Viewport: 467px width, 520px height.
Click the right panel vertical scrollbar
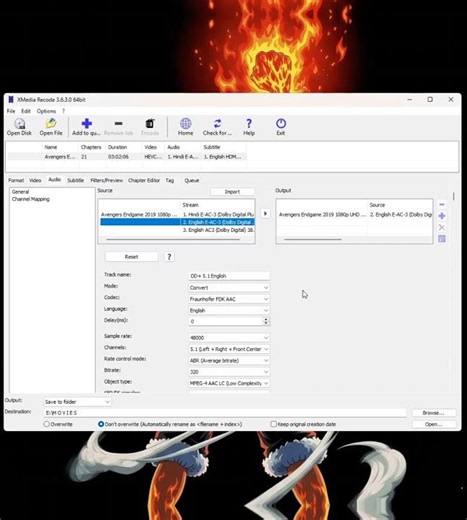[454, 196]
